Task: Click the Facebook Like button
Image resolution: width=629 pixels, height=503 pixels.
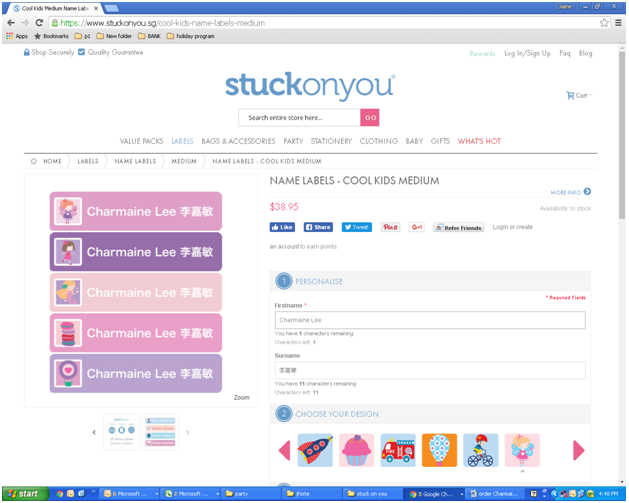Action: pyautogui.click(x=282, y=227)
